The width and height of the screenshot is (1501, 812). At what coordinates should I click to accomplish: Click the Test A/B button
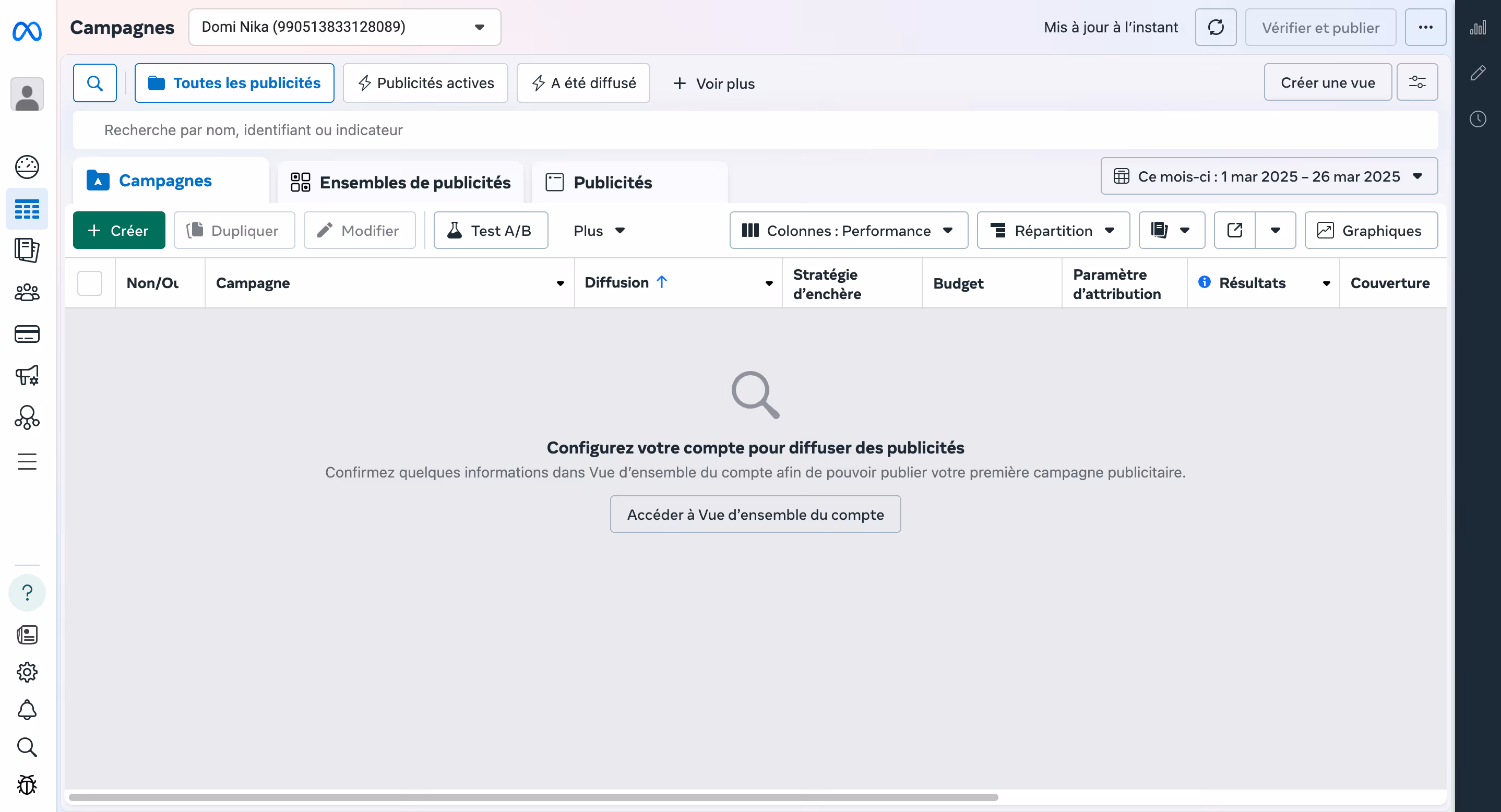491,230
